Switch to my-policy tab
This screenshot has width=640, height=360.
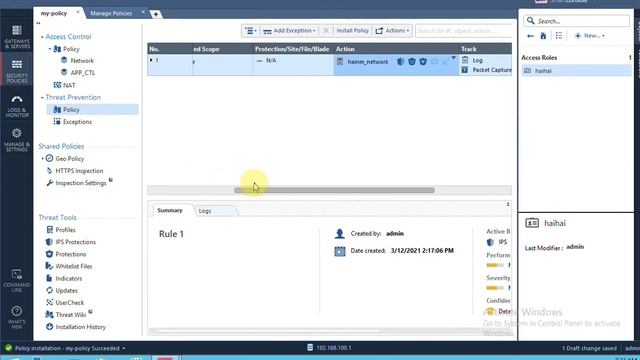54,13
